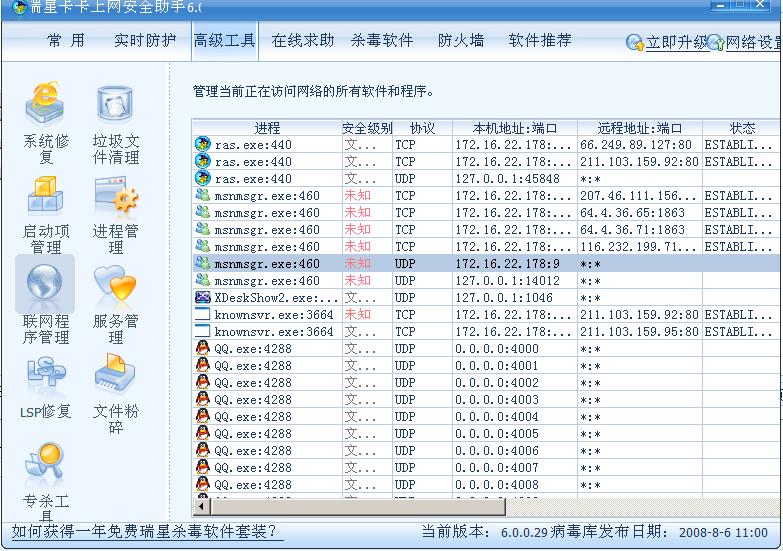Click the 网络设置 network settings icon
Image resolution: width=783 pixels, height=551 pixels.
(716, 42)
